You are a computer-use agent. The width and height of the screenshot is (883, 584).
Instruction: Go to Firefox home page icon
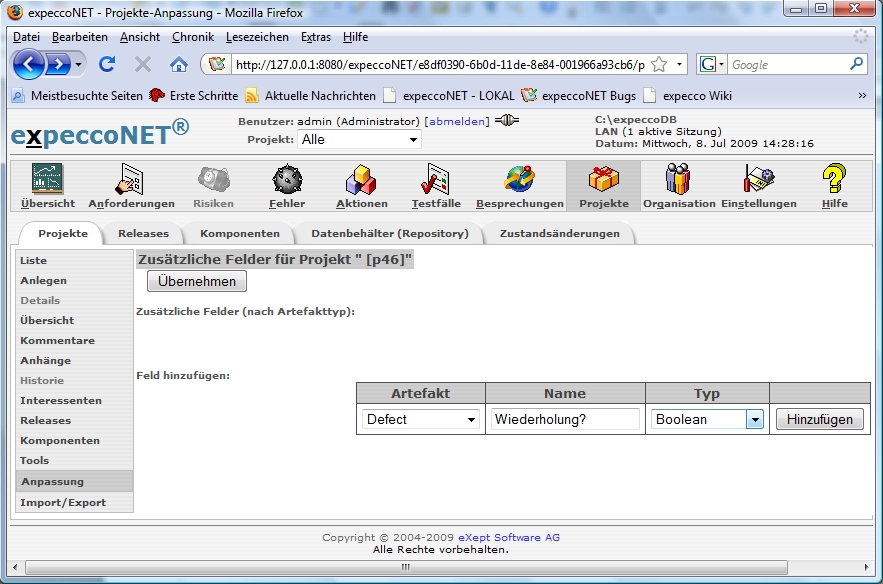point(178,64)
